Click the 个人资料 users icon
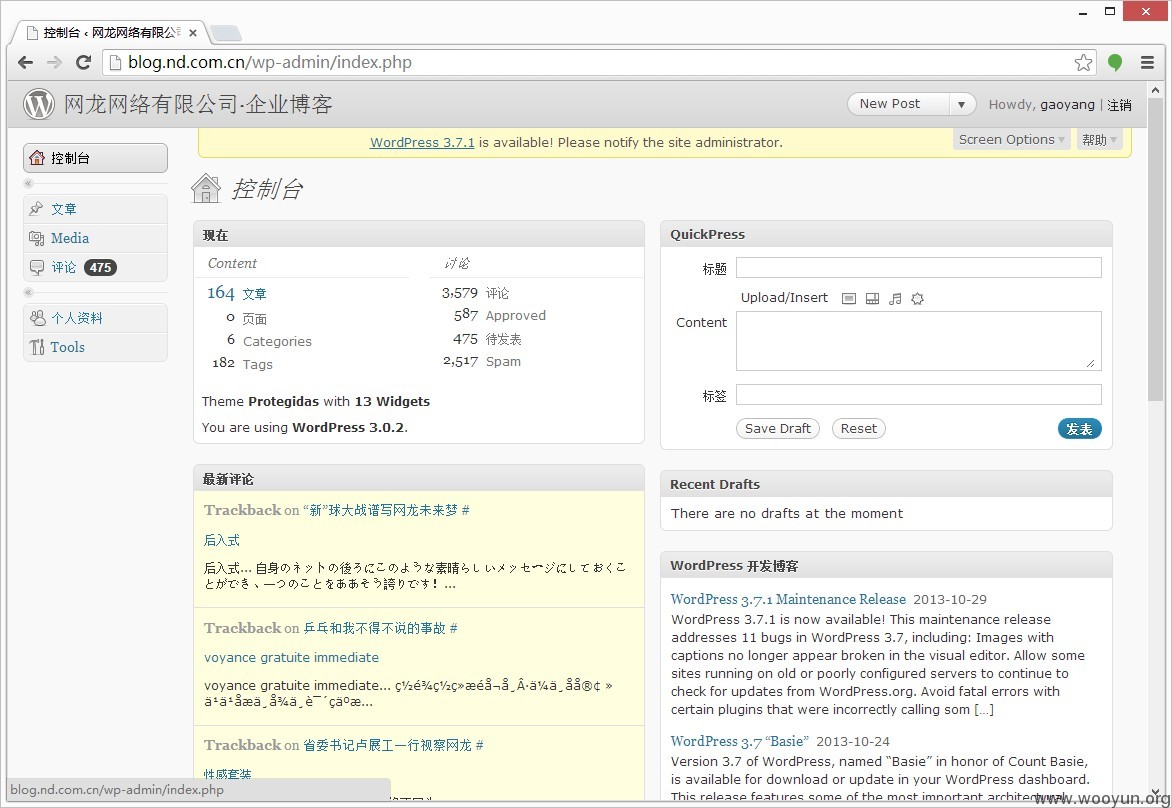The width and height of the screenshot is (1172, 808). pos(37,318)
